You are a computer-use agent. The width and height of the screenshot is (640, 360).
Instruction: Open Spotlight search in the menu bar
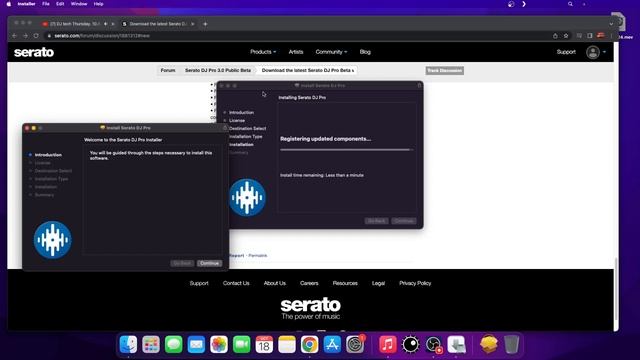(570, 4)
